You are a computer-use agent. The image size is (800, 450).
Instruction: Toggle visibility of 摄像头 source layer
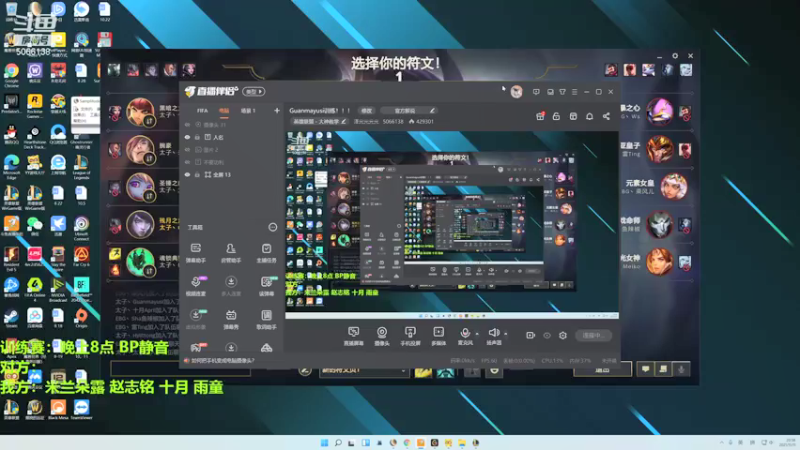[x=187, y=124]
